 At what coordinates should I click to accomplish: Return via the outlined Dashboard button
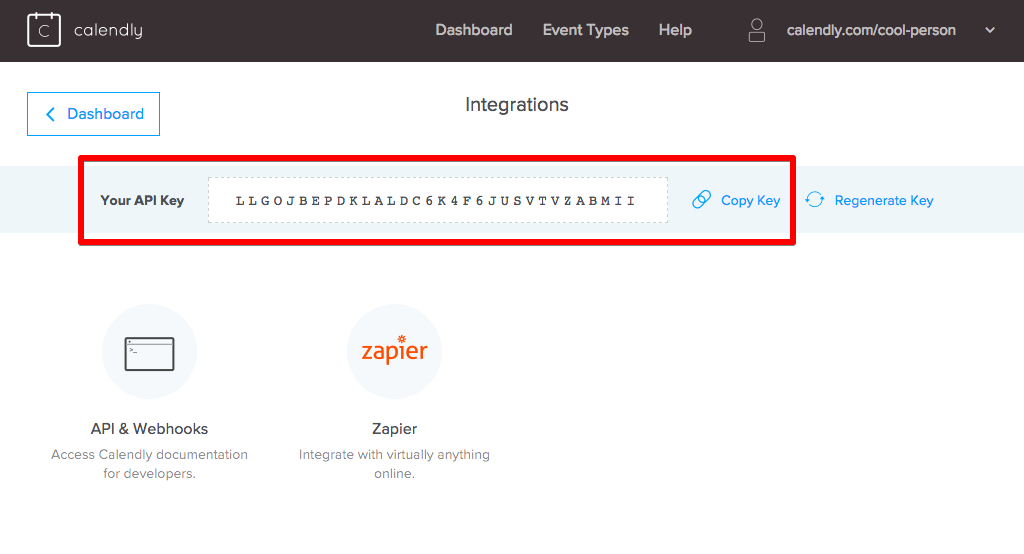coord(93,114)
